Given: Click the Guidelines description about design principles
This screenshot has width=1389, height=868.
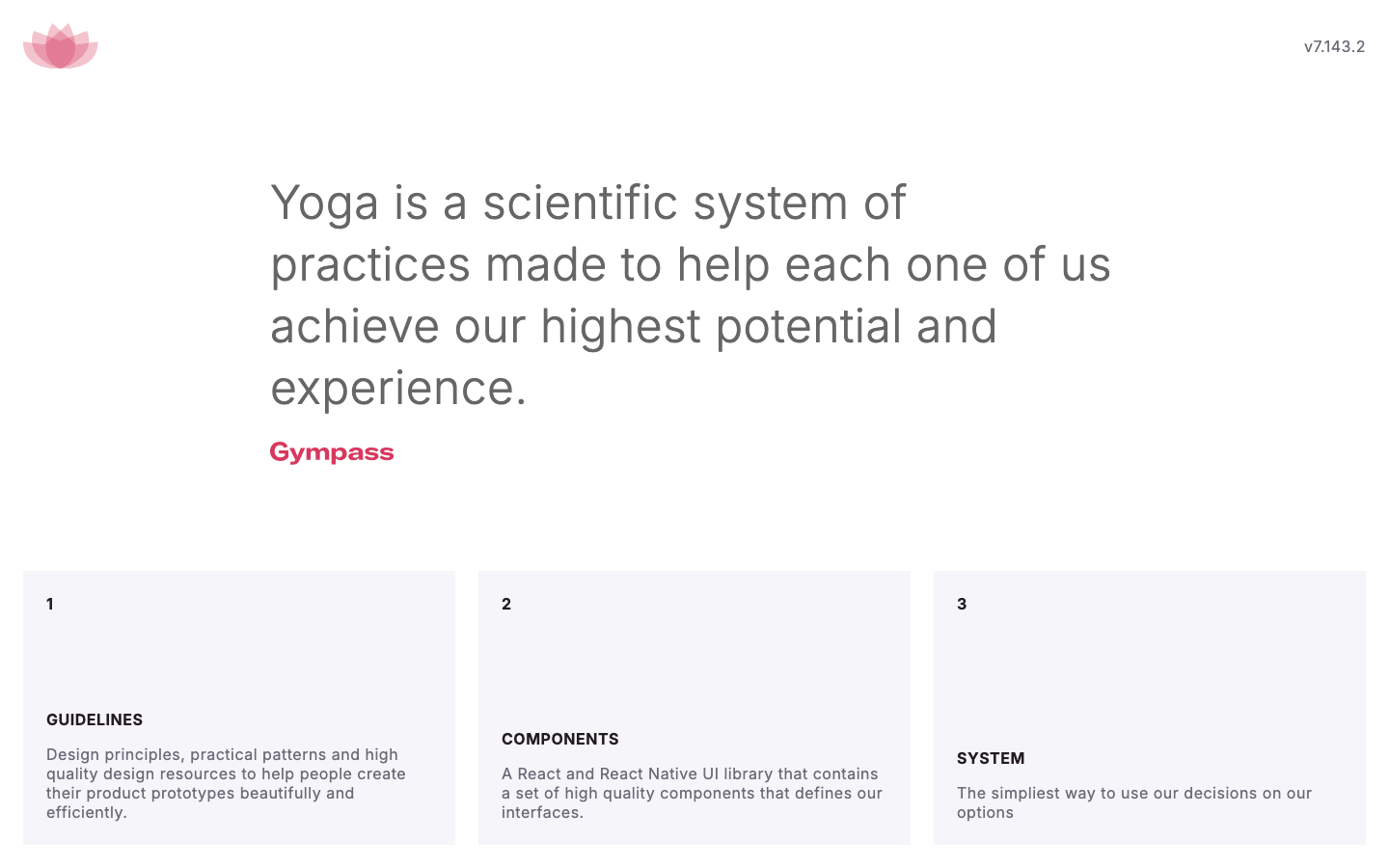Looking at the screenshot, I should click(226, 783).
